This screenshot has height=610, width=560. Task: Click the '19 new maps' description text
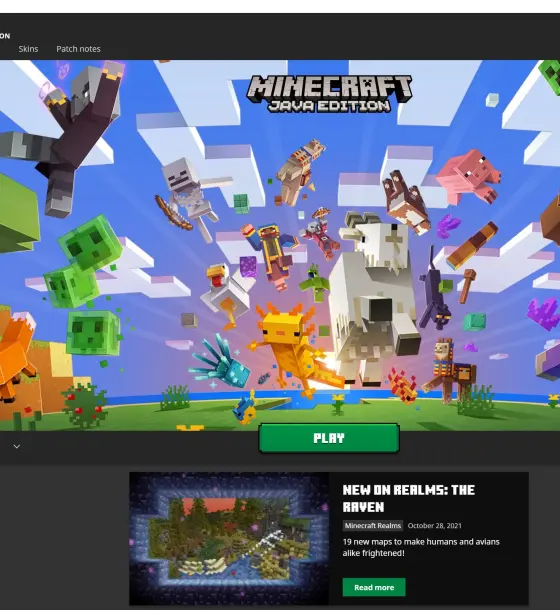[x=421, y=547]
